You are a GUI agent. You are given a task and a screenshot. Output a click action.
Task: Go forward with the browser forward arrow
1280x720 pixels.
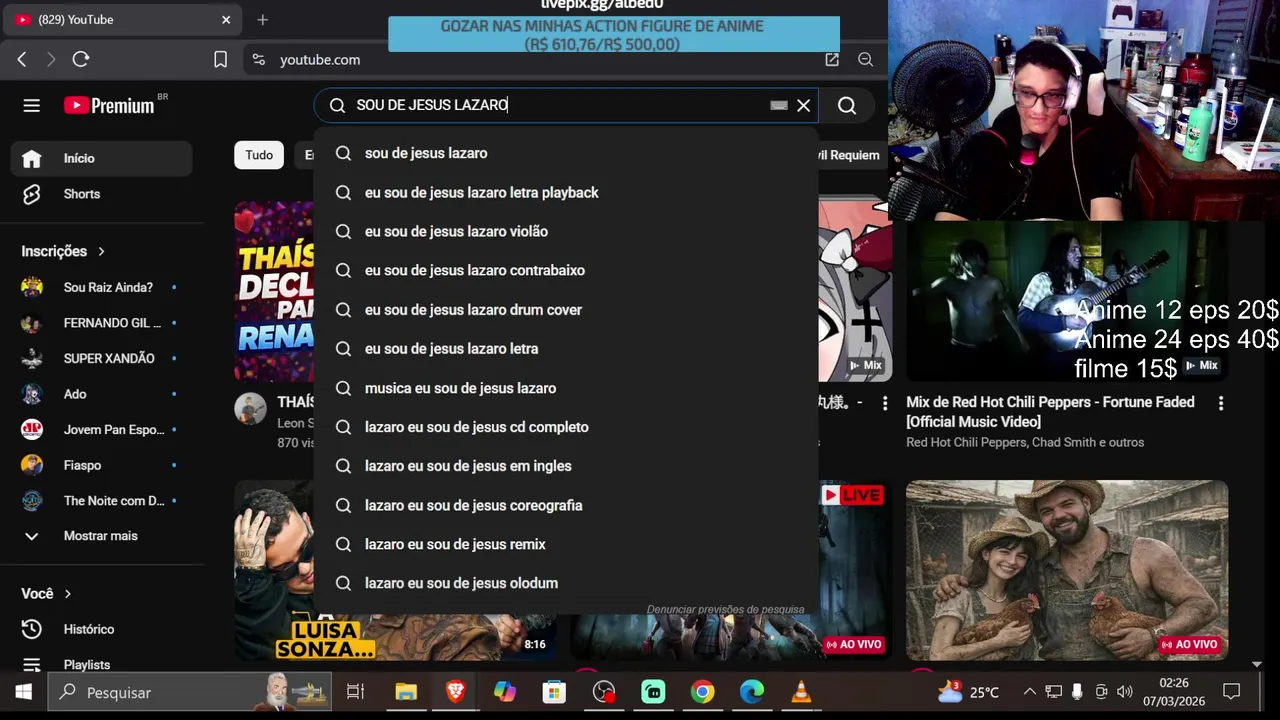click(x=51, y=60)
